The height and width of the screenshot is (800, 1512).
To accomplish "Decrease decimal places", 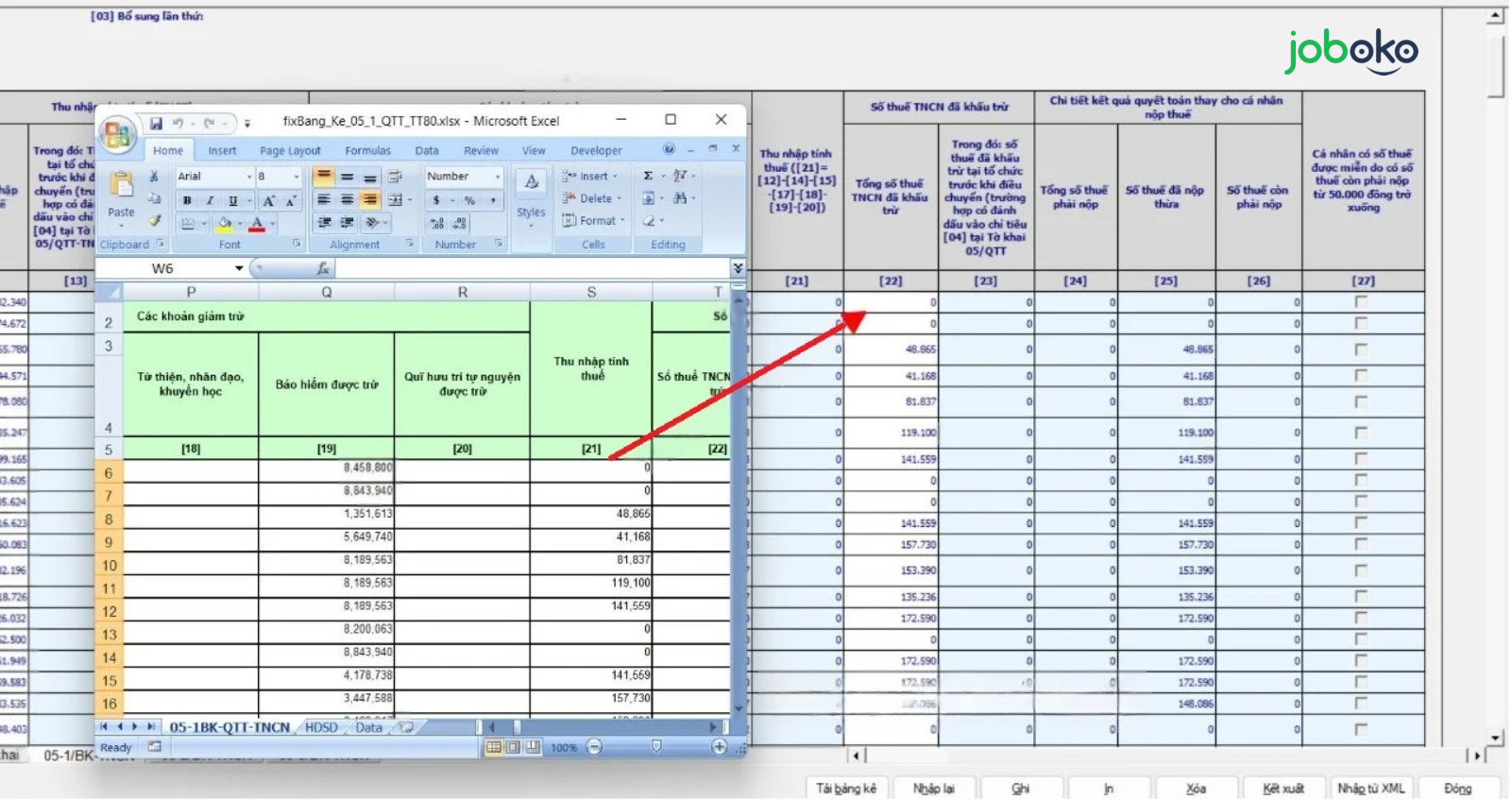I will (460, 223).
